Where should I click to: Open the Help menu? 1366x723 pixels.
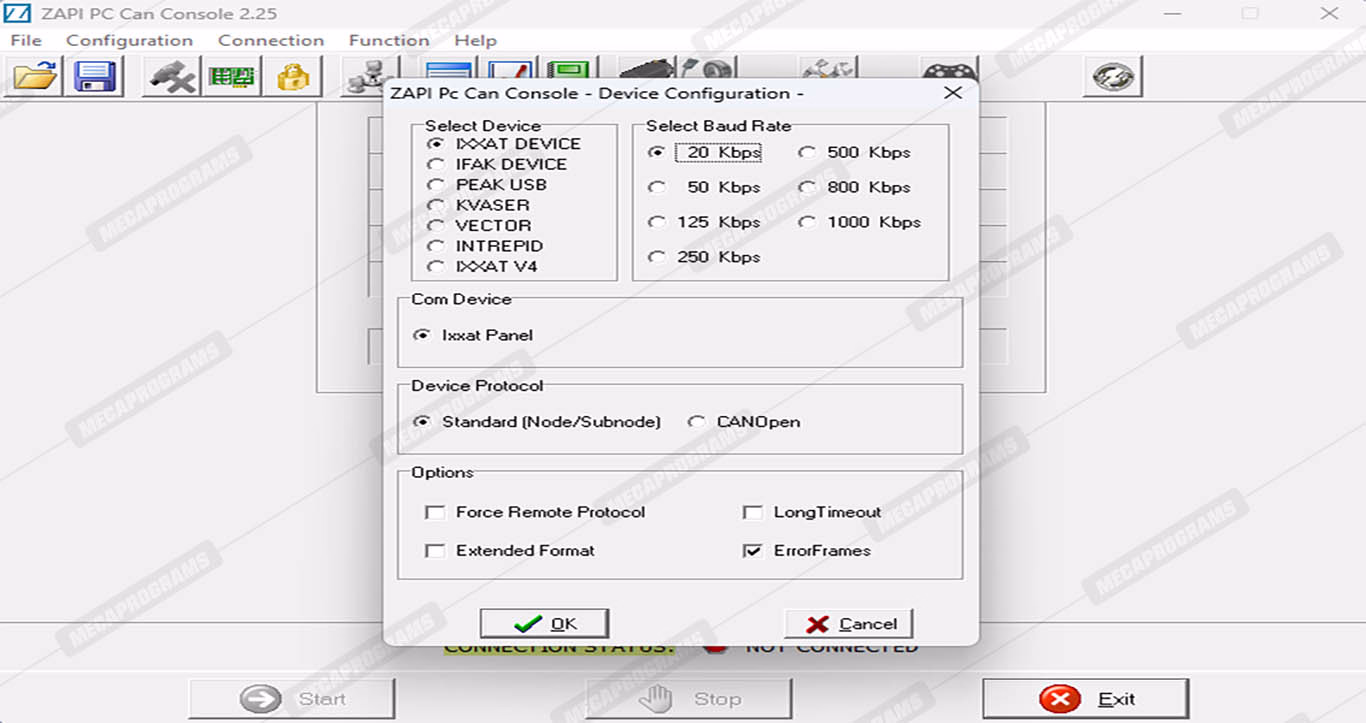click(x=475, y=40)
